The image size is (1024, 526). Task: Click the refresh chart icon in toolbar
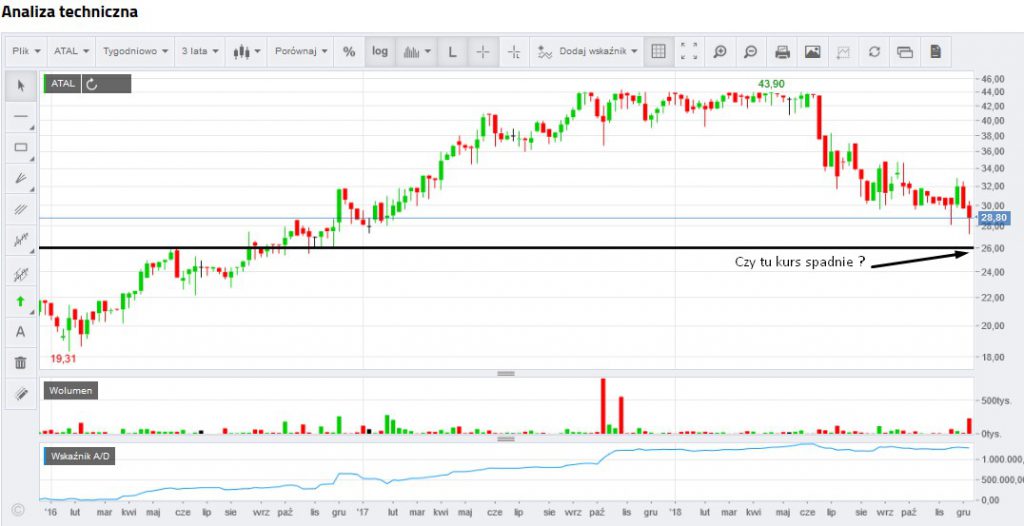point(874,51)
